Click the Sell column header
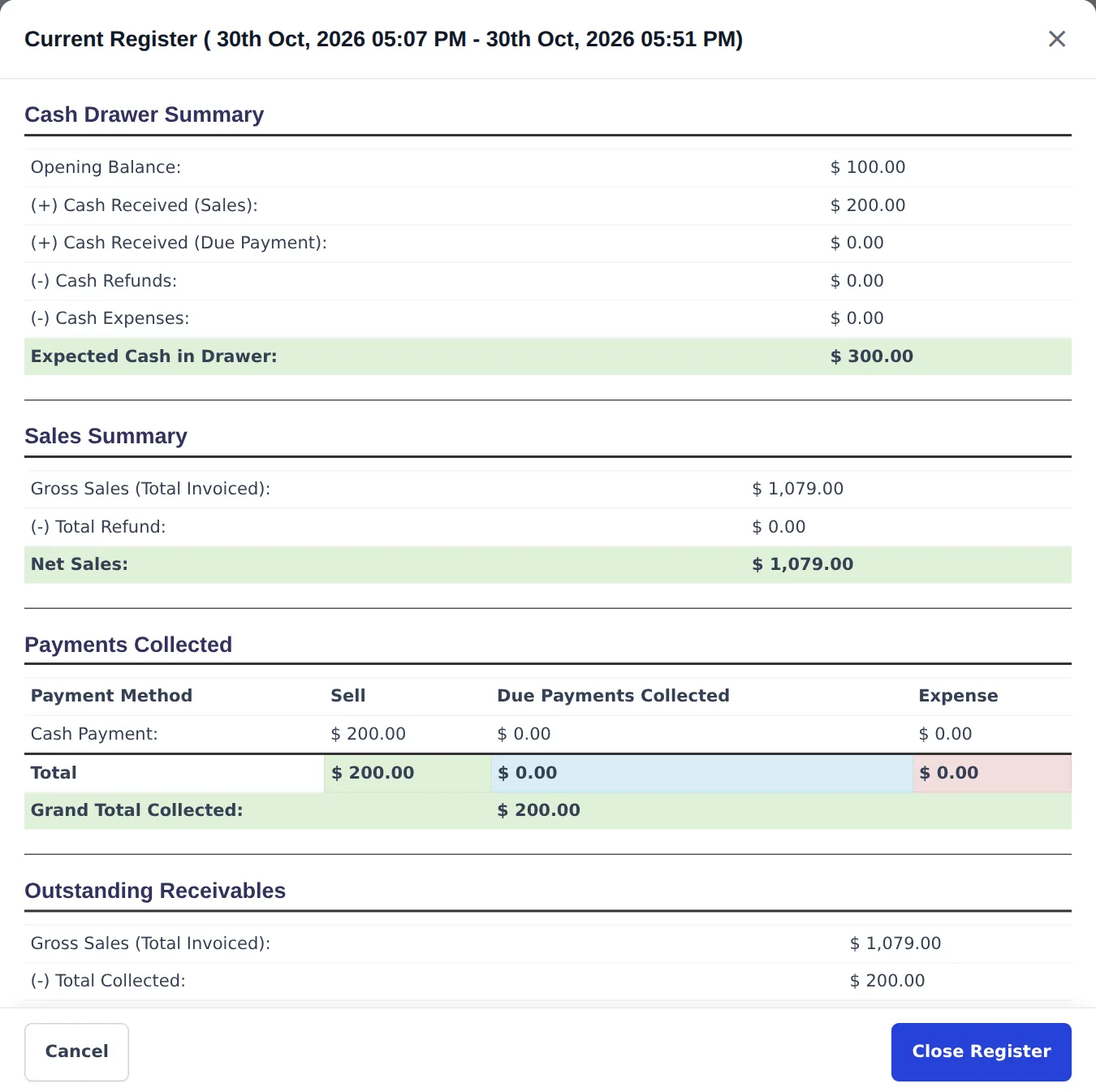The width and height of the screenshot is (1096, 1092). [x=348, y=696]
